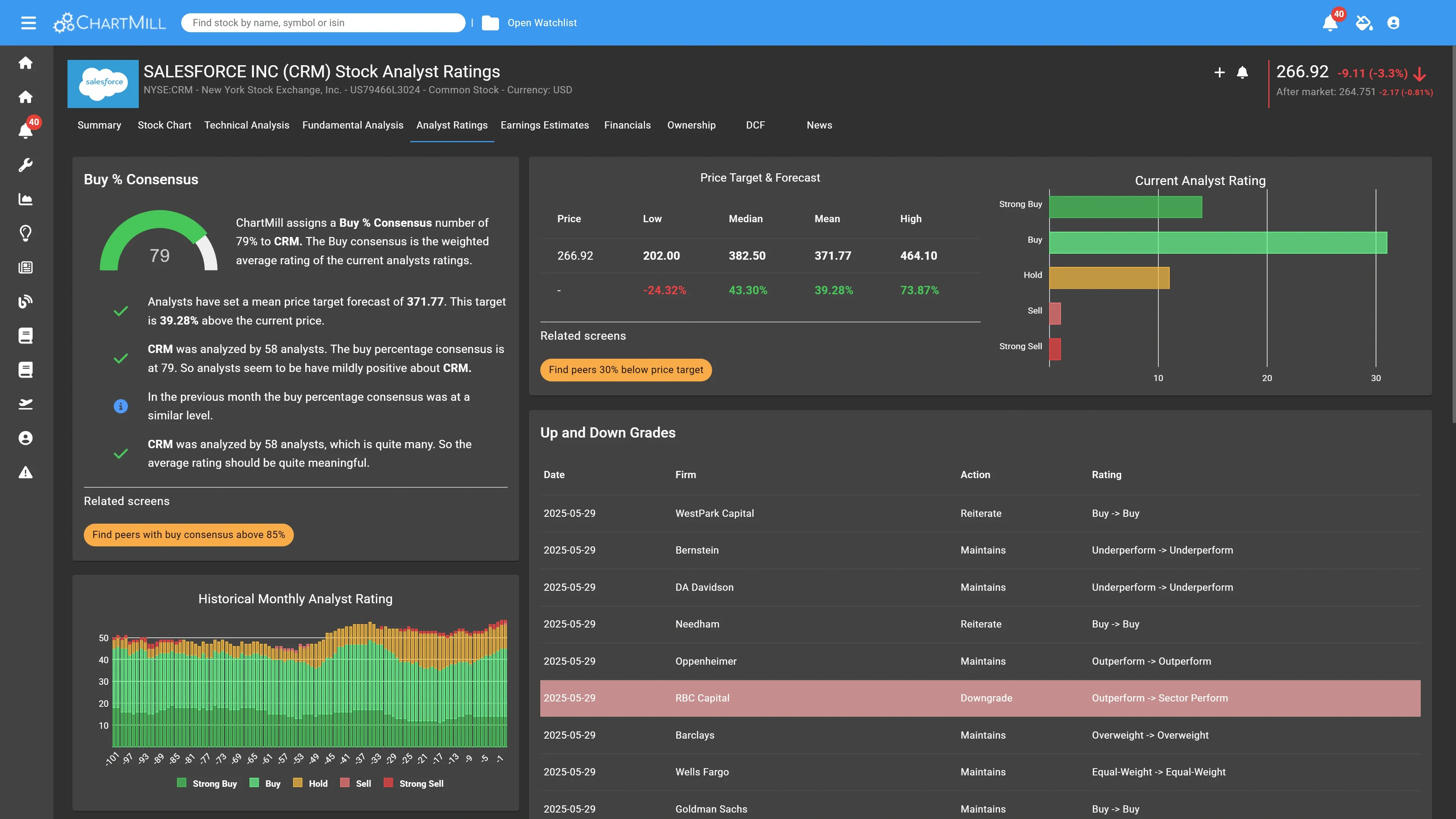
Task: Open the Ownership tab
Action: pyautogui.click(x=691, y=125)
